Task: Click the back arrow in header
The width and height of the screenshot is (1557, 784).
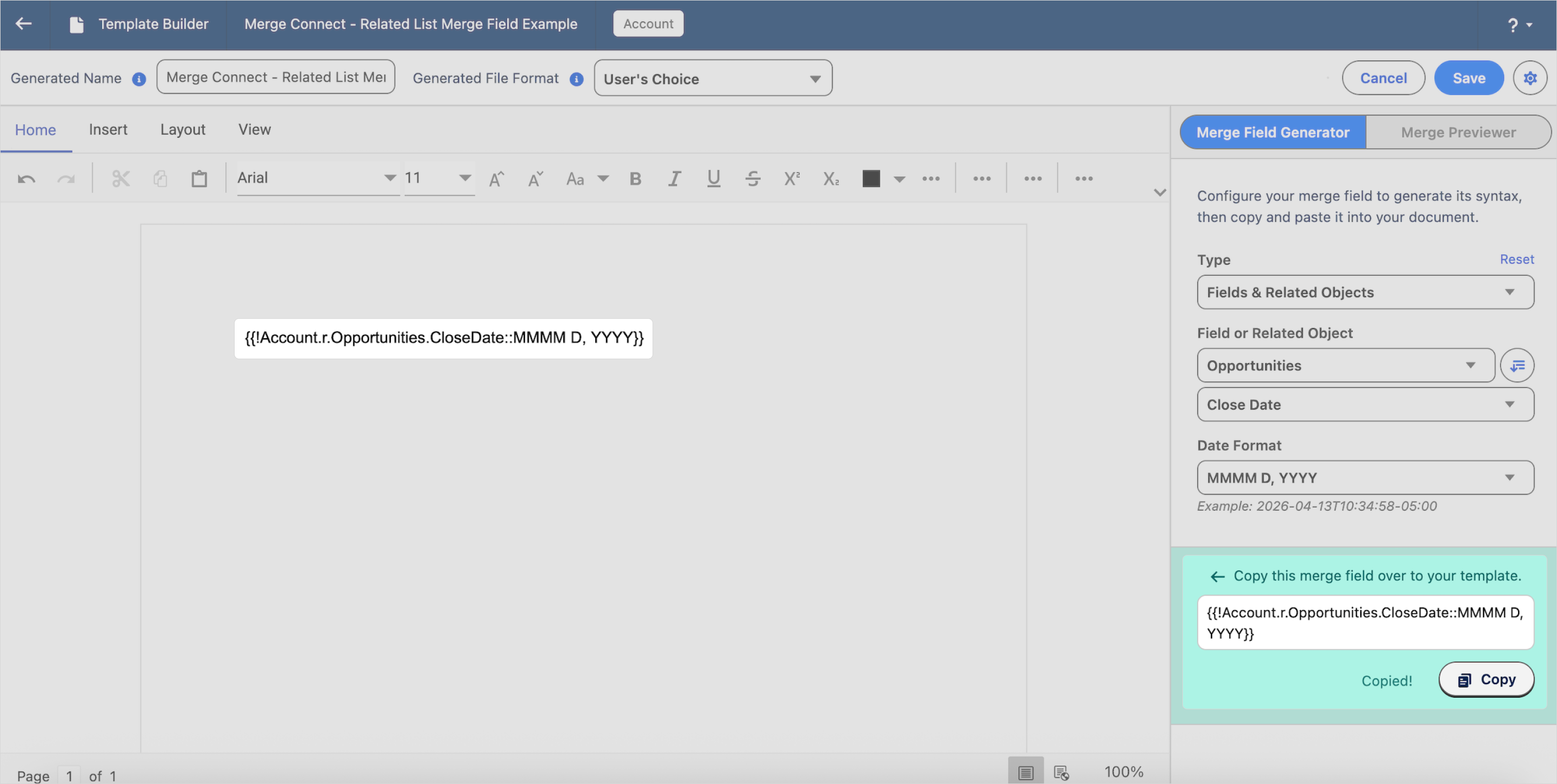Action: 24,24
